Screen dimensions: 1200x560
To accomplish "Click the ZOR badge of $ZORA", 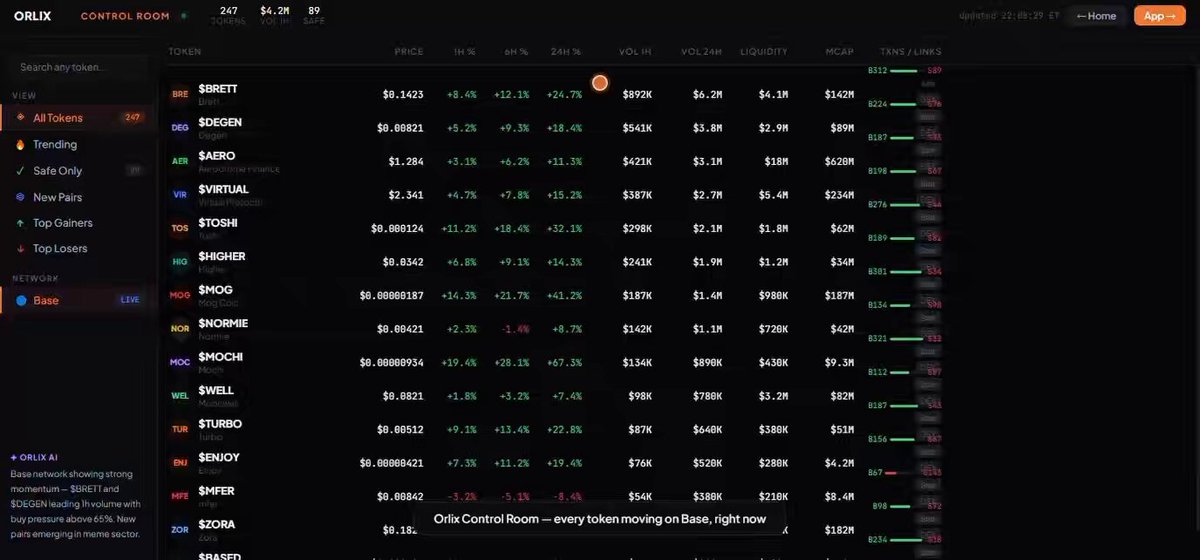I will (180, 530).
